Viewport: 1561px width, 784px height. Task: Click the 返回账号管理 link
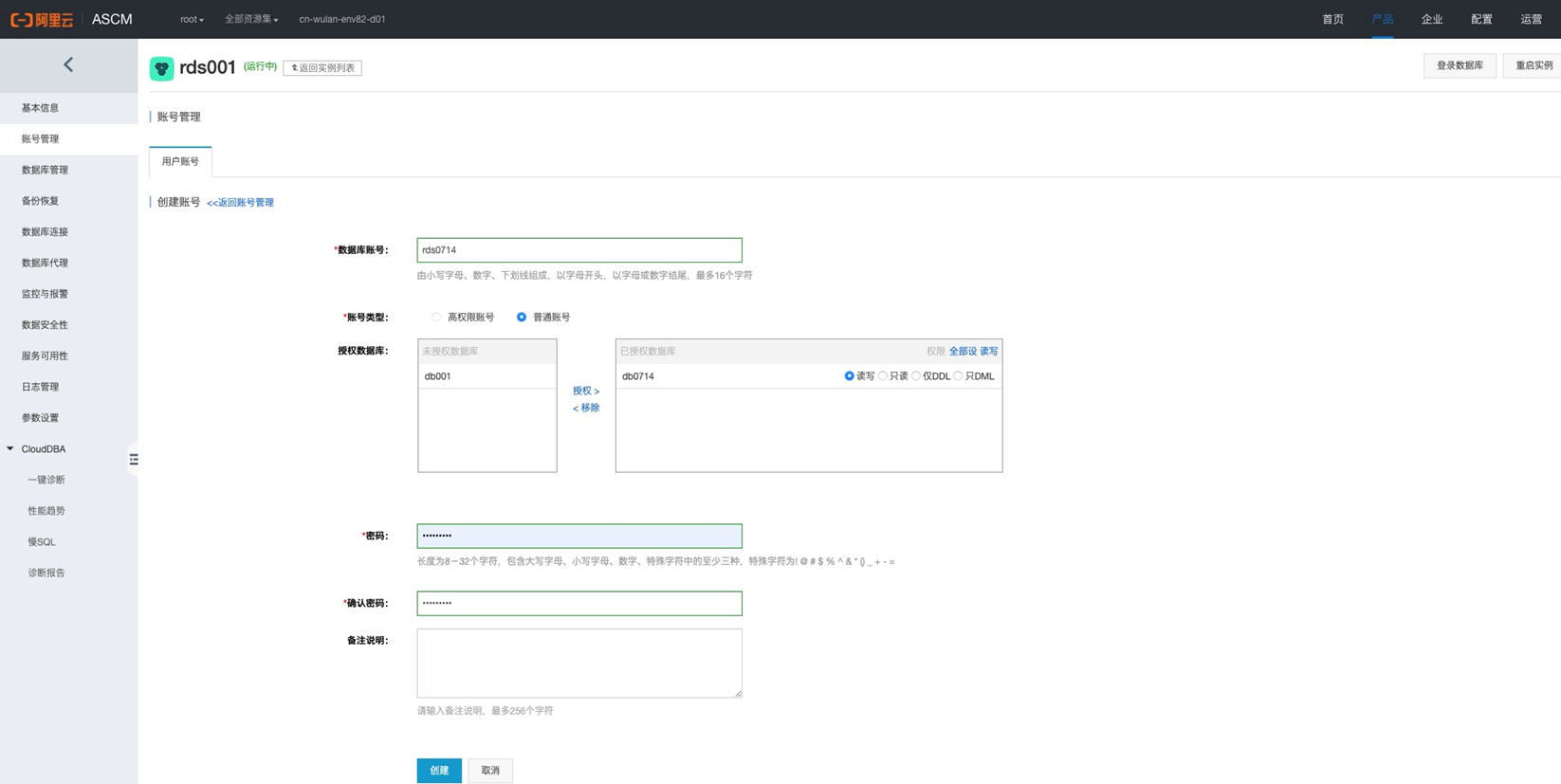point(240,203)
